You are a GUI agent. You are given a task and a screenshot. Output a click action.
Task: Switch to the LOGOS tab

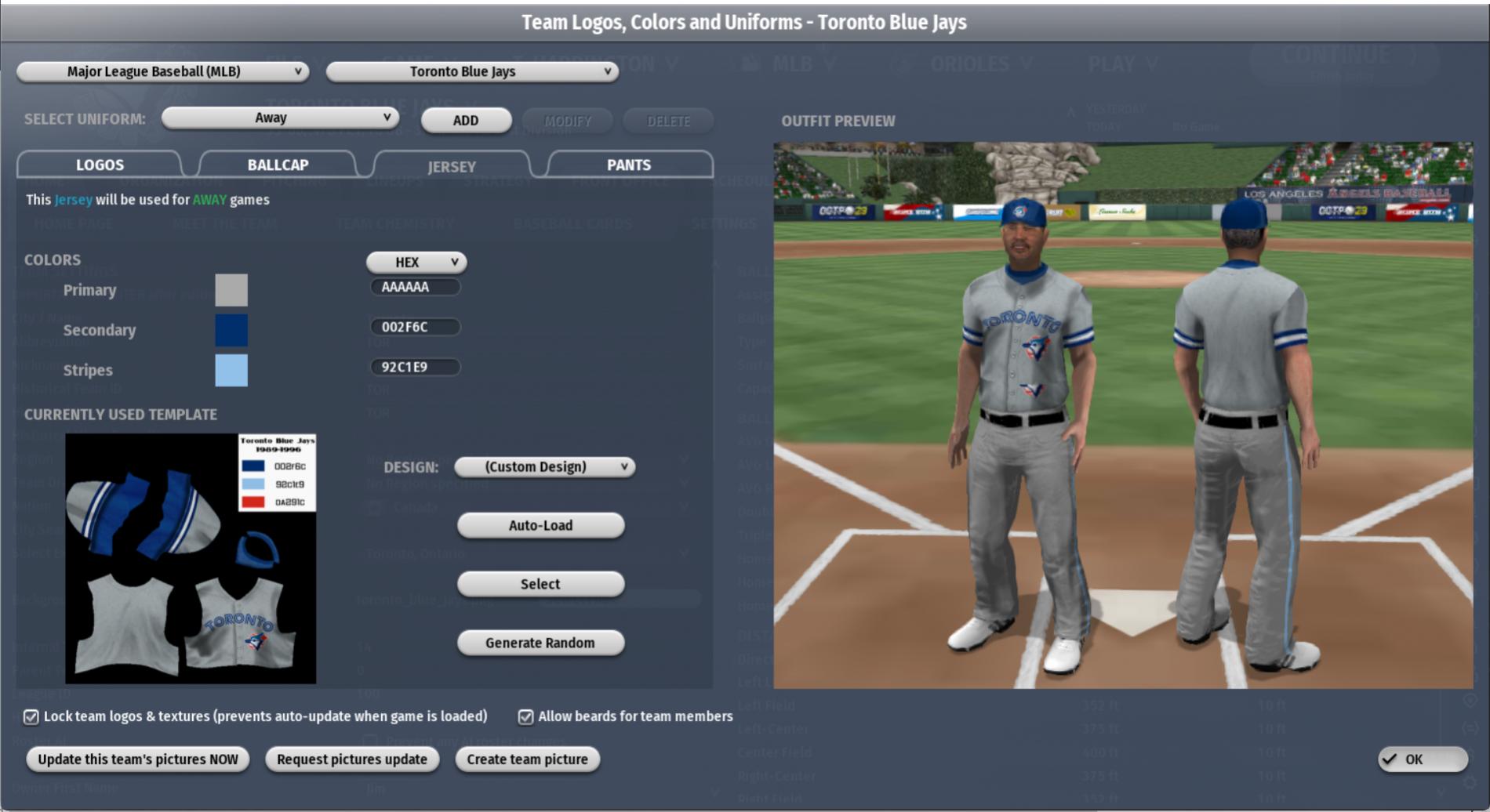coord(100,165)
